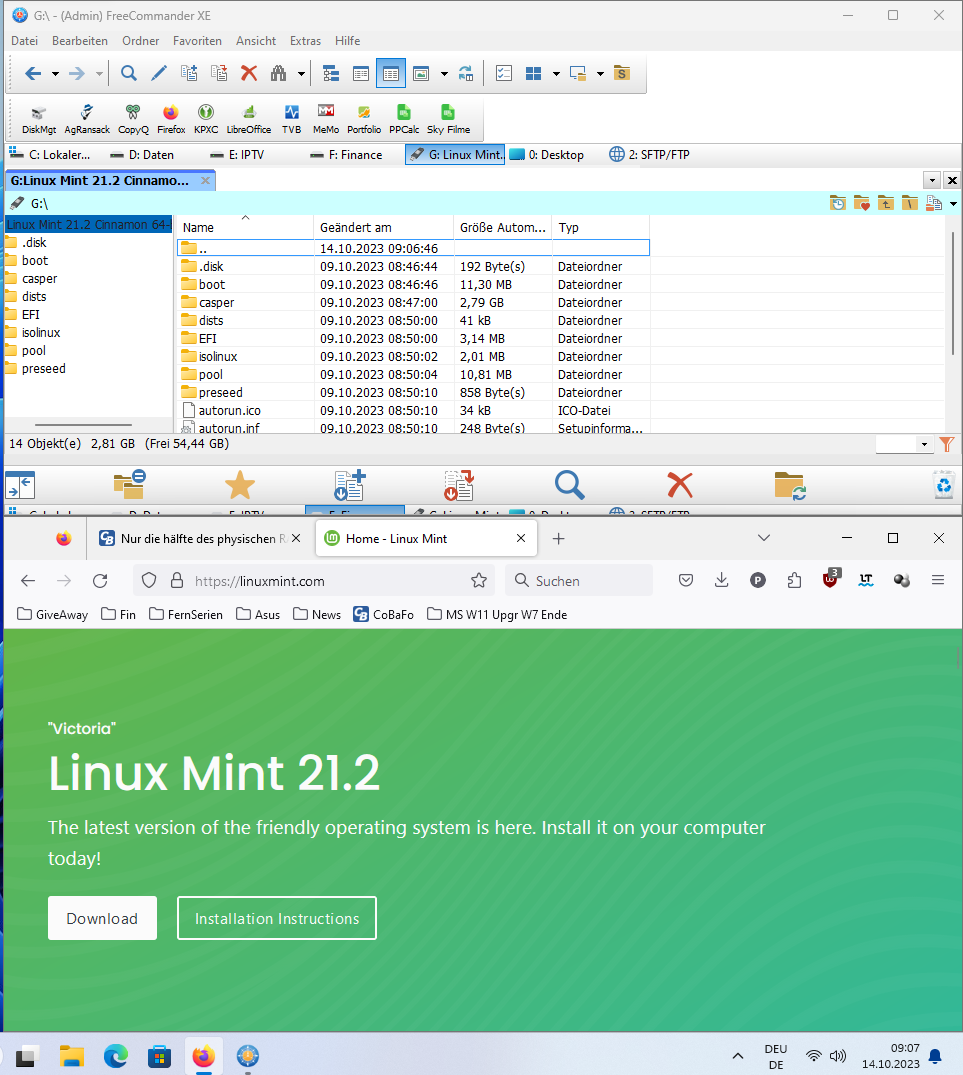The height and width of the screenshot is (1075, 963).
Task: Open the dropdown arrow at address bar right end
Action: click(953, 204)
